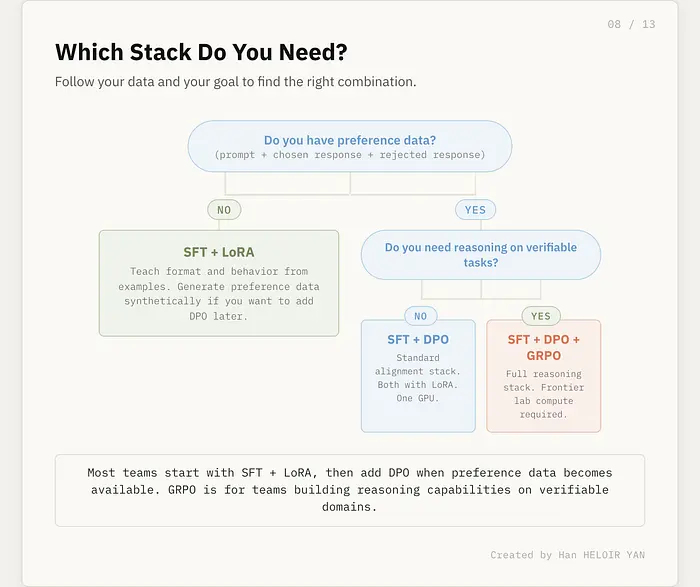This screenshot has width=700, height=587.
Task: Click the "Which Stack Do You Need?" title
Action: pyautogui.click(x=201, y=52)
